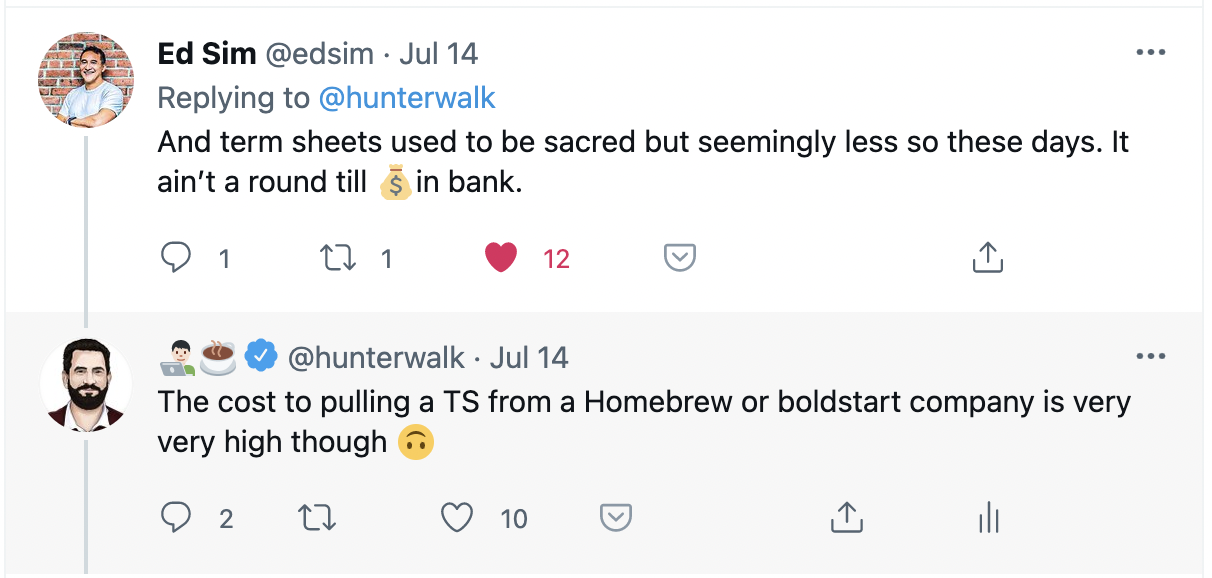Click the @hunterwalk handle on second tweet
The width and height of the screenshot is (1212, 578).
tap(377, 357)
